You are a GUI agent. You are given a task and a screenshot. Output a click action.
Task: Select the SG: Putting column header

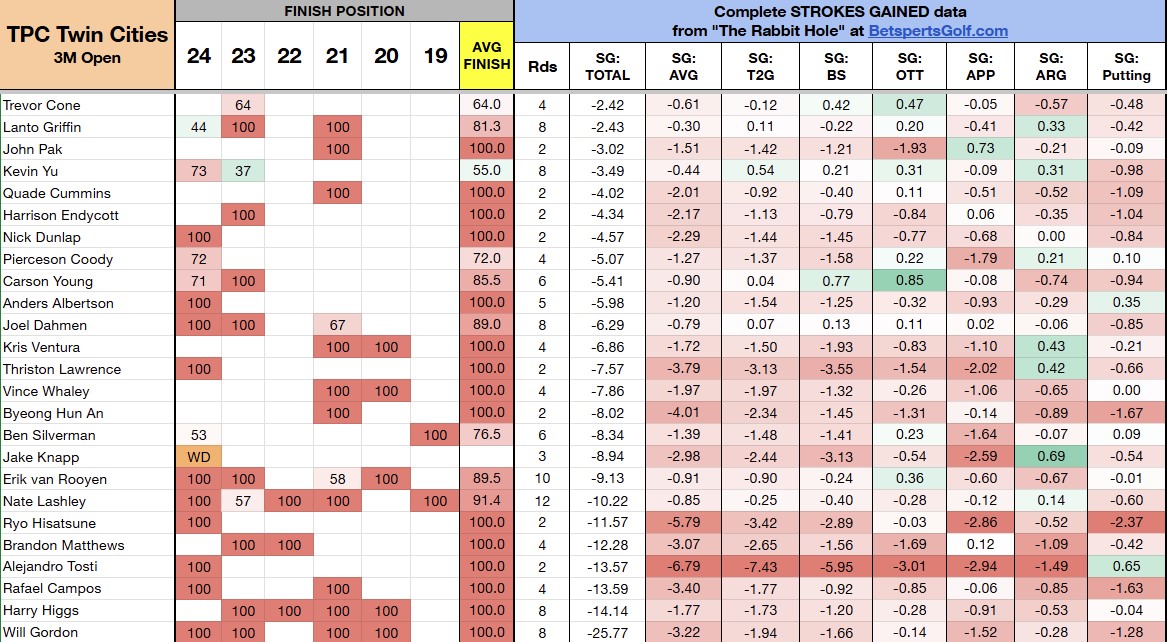click(x=1126, y=66)
